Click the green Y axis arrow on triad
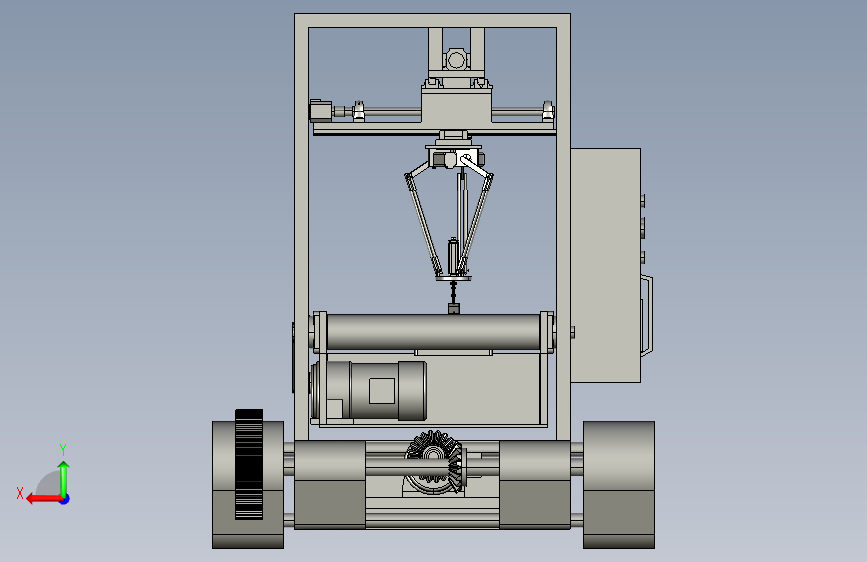The height and width of the screenshot is (562, 867). [64, 478]
